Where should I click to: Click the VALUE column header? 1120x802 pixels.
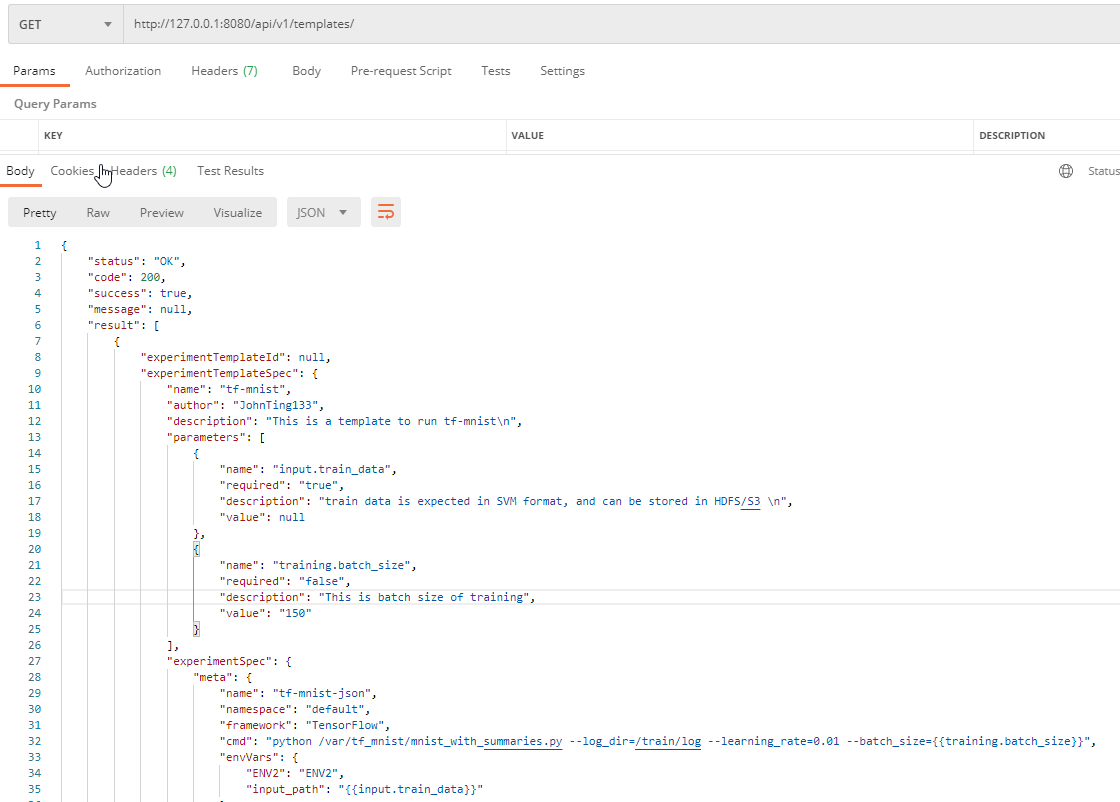[x=527, y=135]
